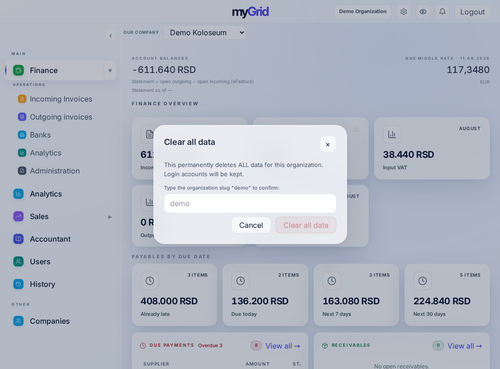Click clock icon on Next 7 days card

click(x=332, y=281)
